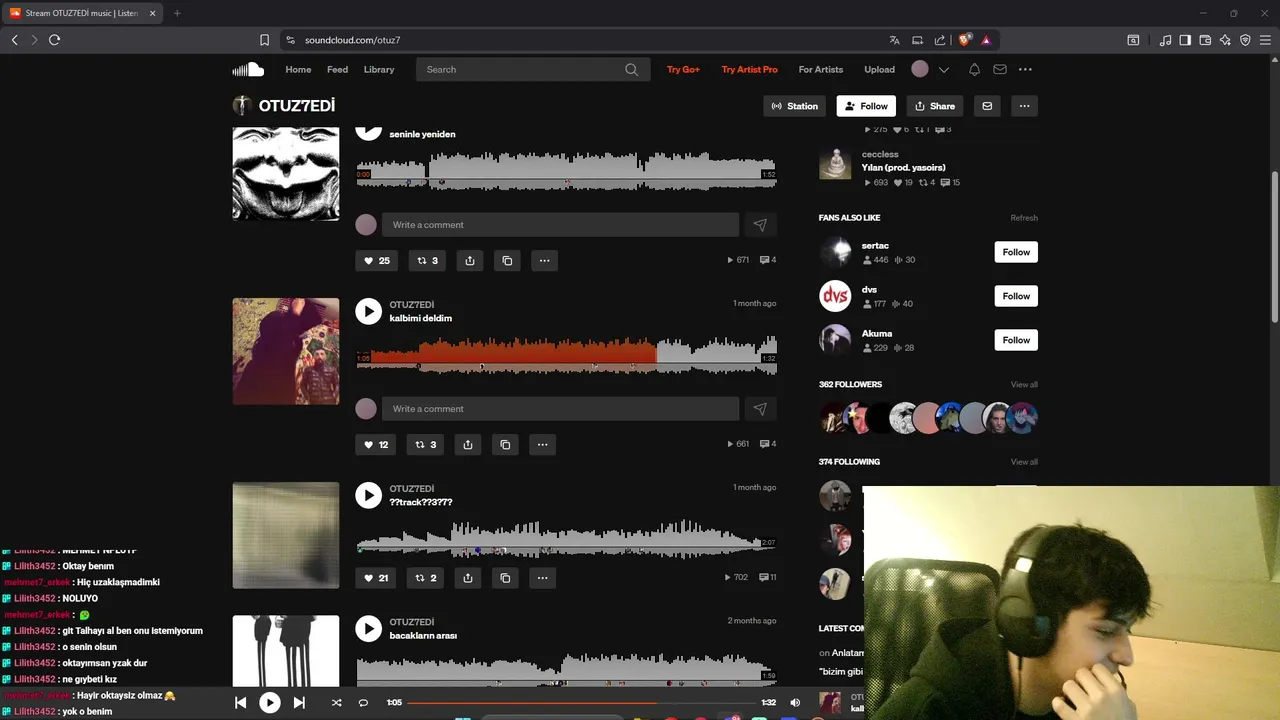1280x720 pixels.
Task: Seek in kalbimi deldim waveform
Action: pos(567,354)
